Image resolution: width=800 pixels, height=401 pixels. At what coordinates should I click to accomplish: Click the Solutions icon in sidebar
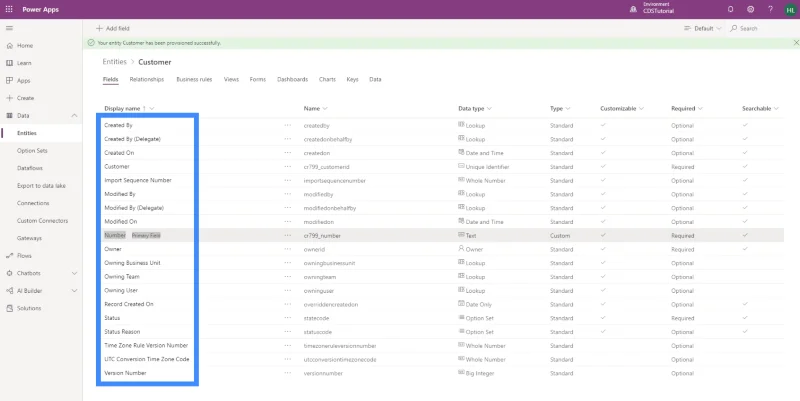coord(9,308)
